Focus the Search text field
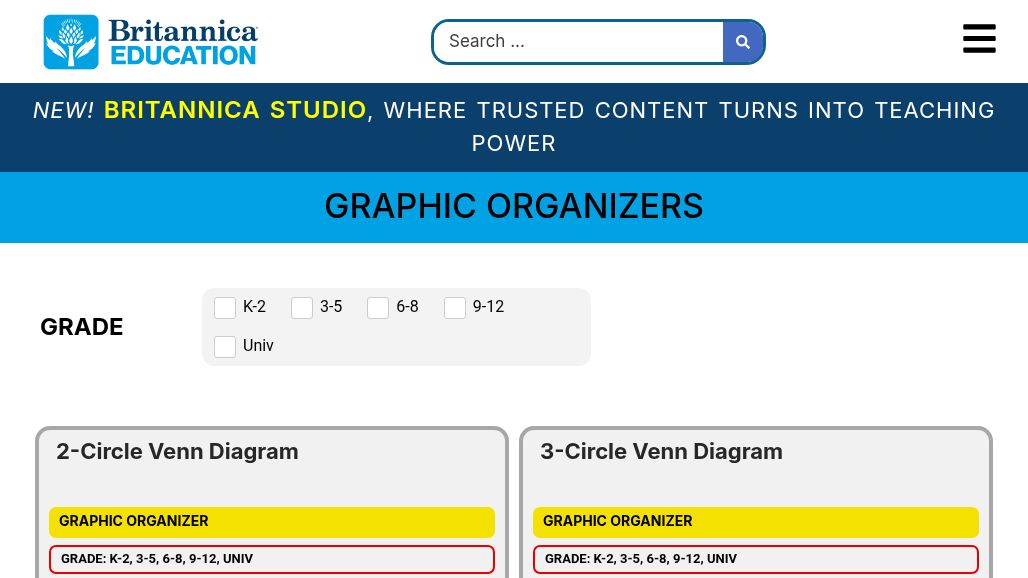 (x=579, y=42)
